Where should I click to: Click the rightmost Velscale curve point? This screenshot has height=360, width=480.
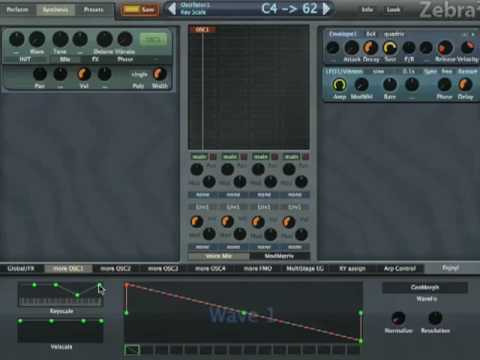(101, 321)
